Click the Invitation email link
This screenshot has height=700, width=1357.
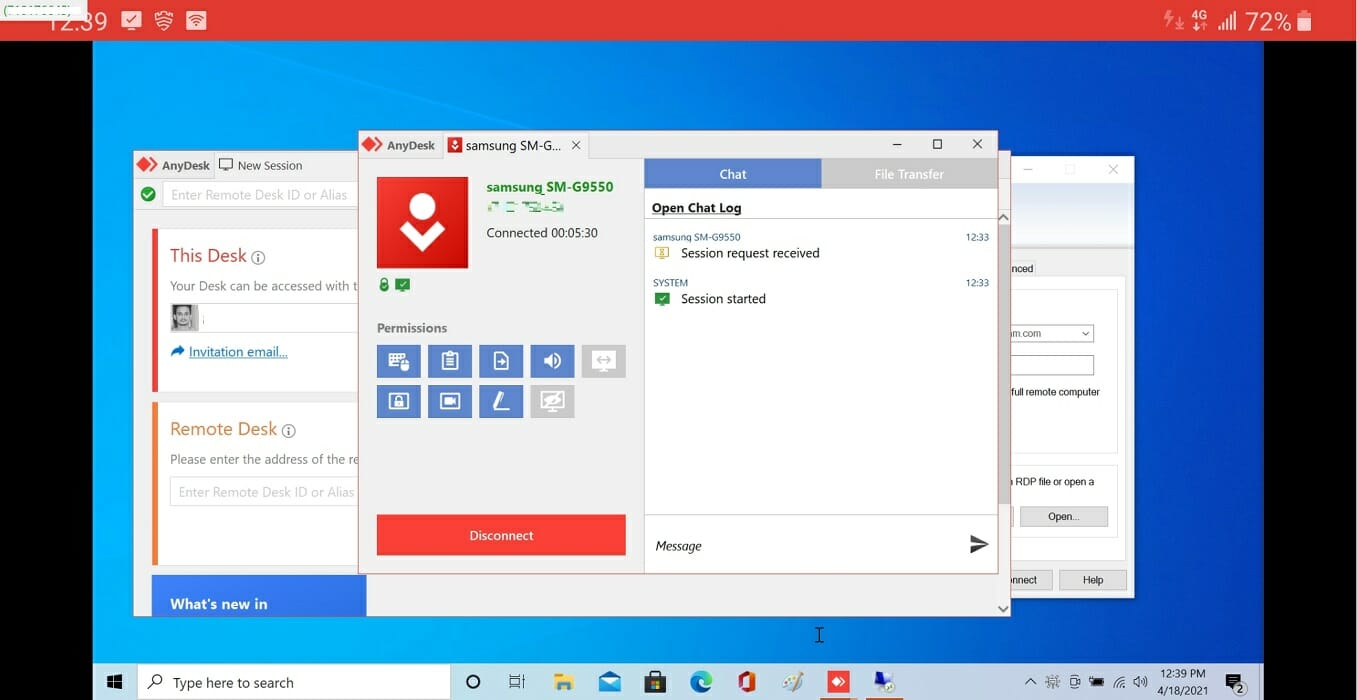coord(238,352)
